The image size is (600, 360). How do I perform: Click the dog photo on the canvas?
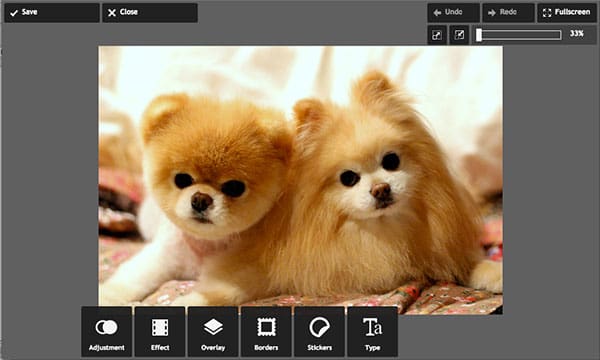point(301,180)
